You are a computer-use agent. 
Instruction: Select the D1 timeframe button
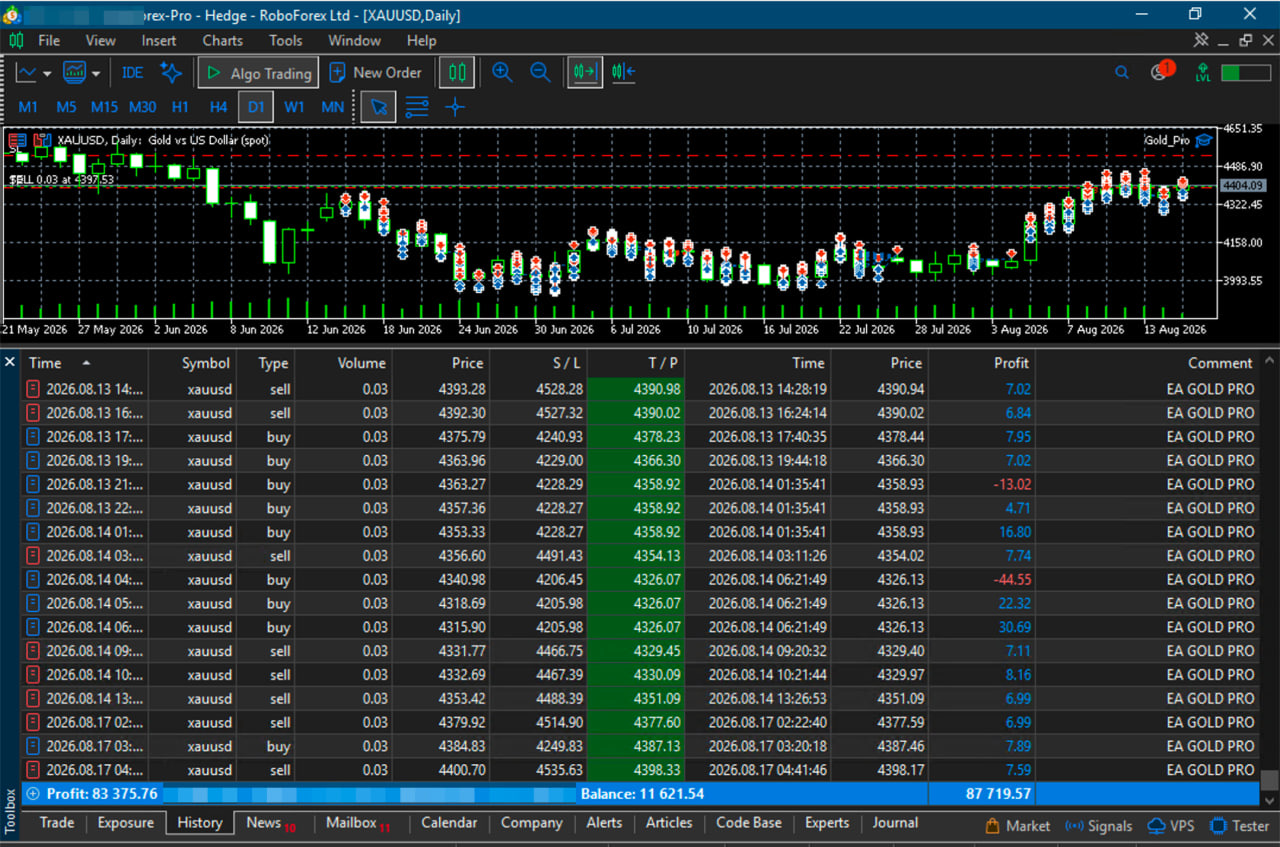pyautogui.click(x=256, y=107)
